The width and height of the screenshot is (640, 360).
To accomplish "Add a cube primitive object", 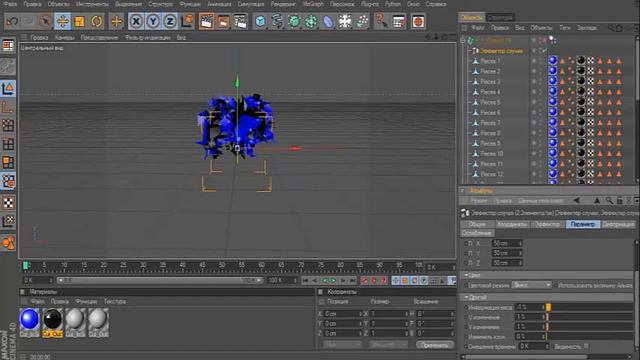I will coord(260,21).
